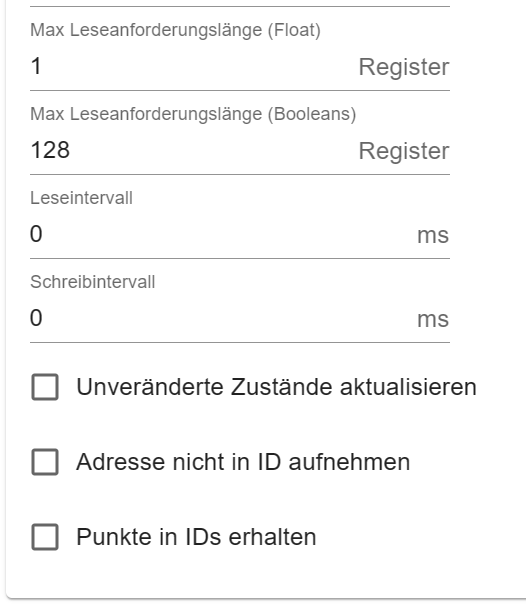Click the ms unit beside Leseintervall
526x610 pixels.
pos(433,235)
